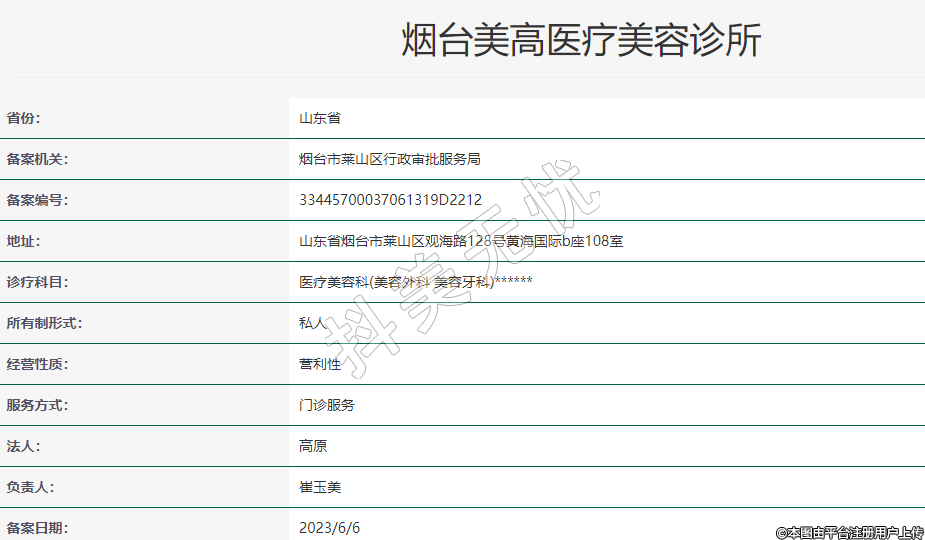Select the 省份 row label
This screenshot has width=925, height=540.
[x=23, y=118]
